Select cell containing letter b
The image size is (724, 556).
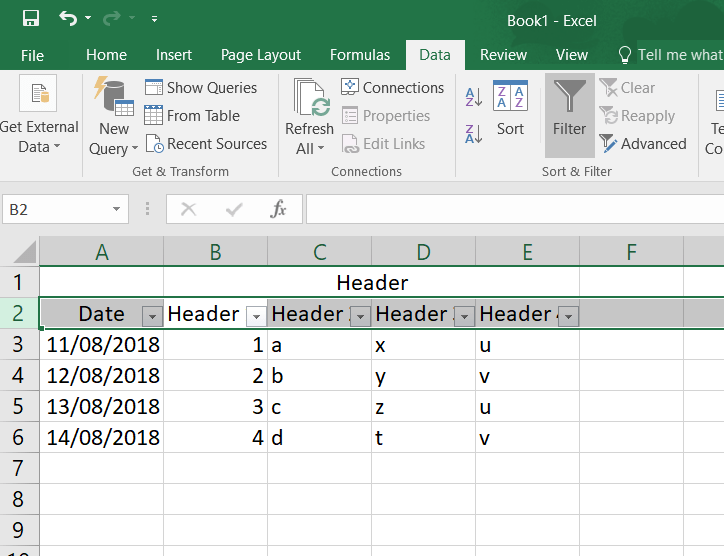[x=320, y=375]
